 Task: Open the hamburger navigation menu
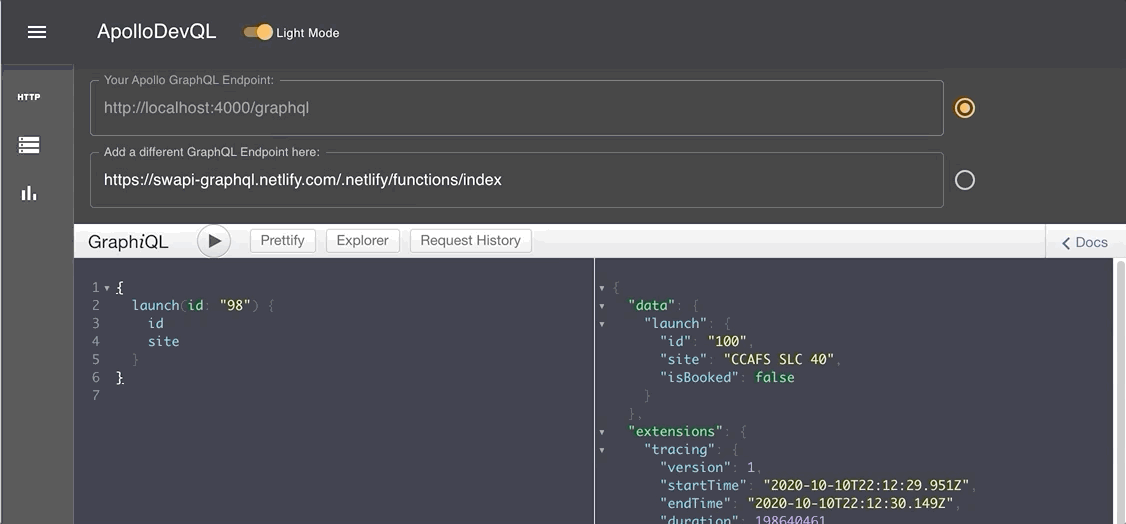37,32
